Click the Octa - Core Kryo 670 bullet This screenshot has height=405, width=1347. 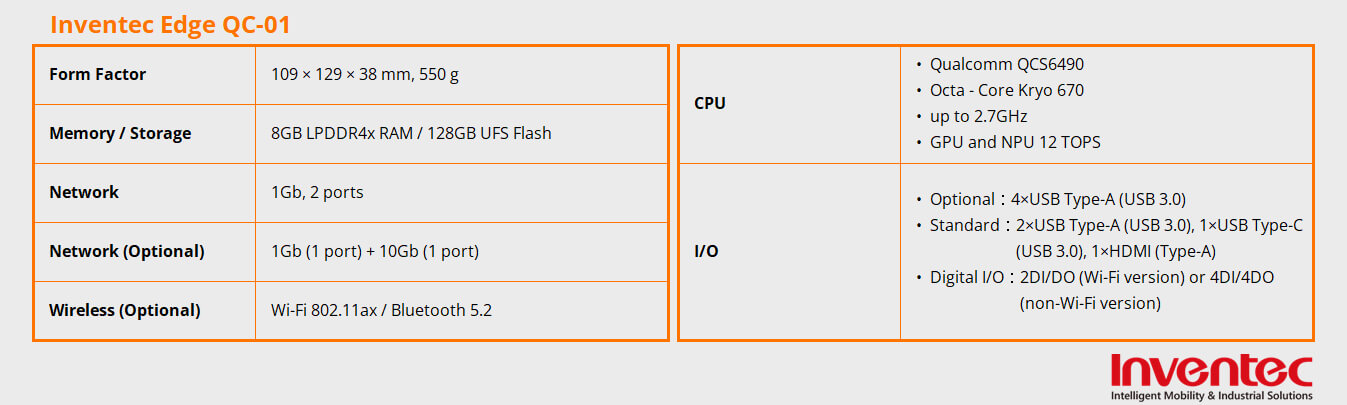[1006, 90]
